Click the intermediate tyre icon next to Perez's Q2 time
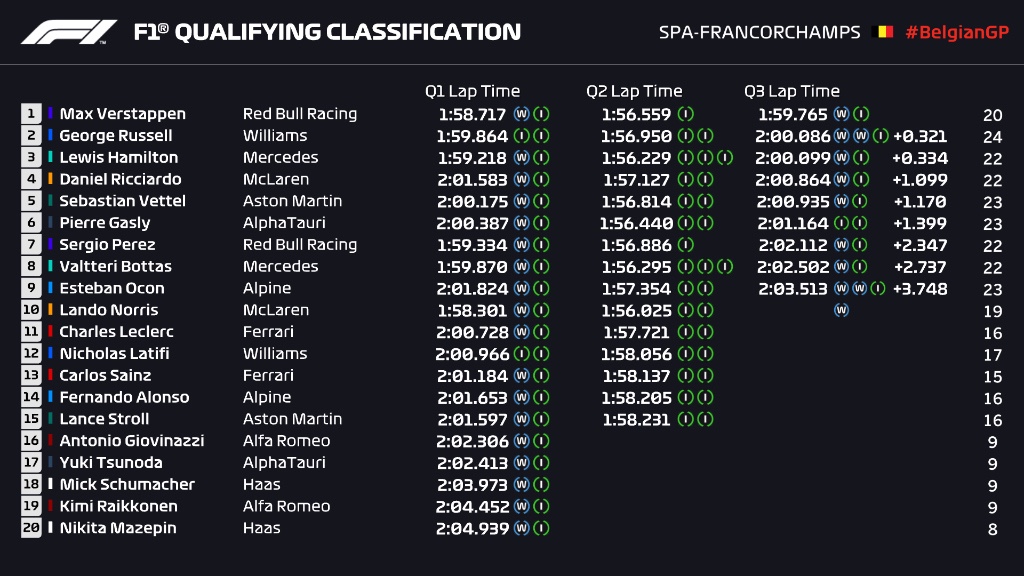The image size is (1024, 576). (685, 245)
